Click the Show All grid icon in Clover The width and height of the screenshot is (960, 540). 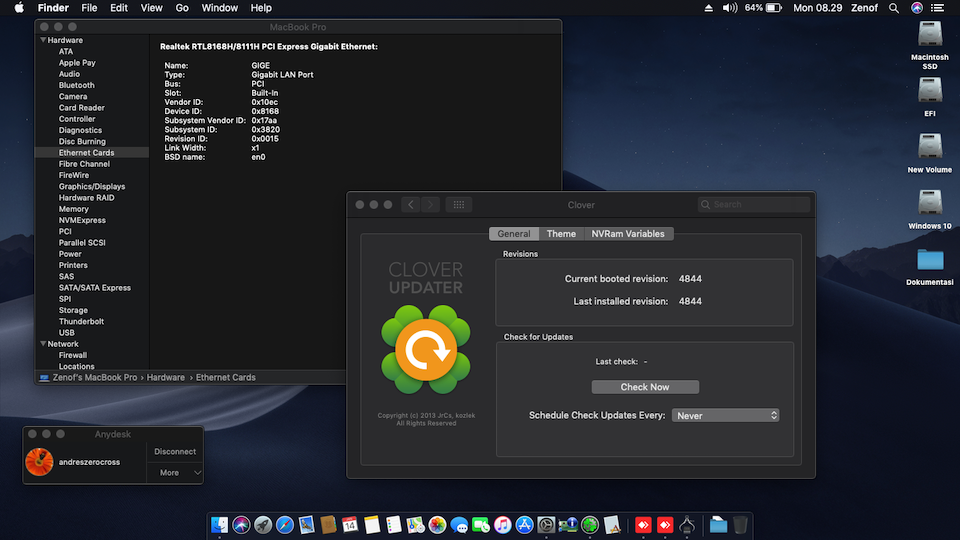pyautogui.click(x=459, y=205)
